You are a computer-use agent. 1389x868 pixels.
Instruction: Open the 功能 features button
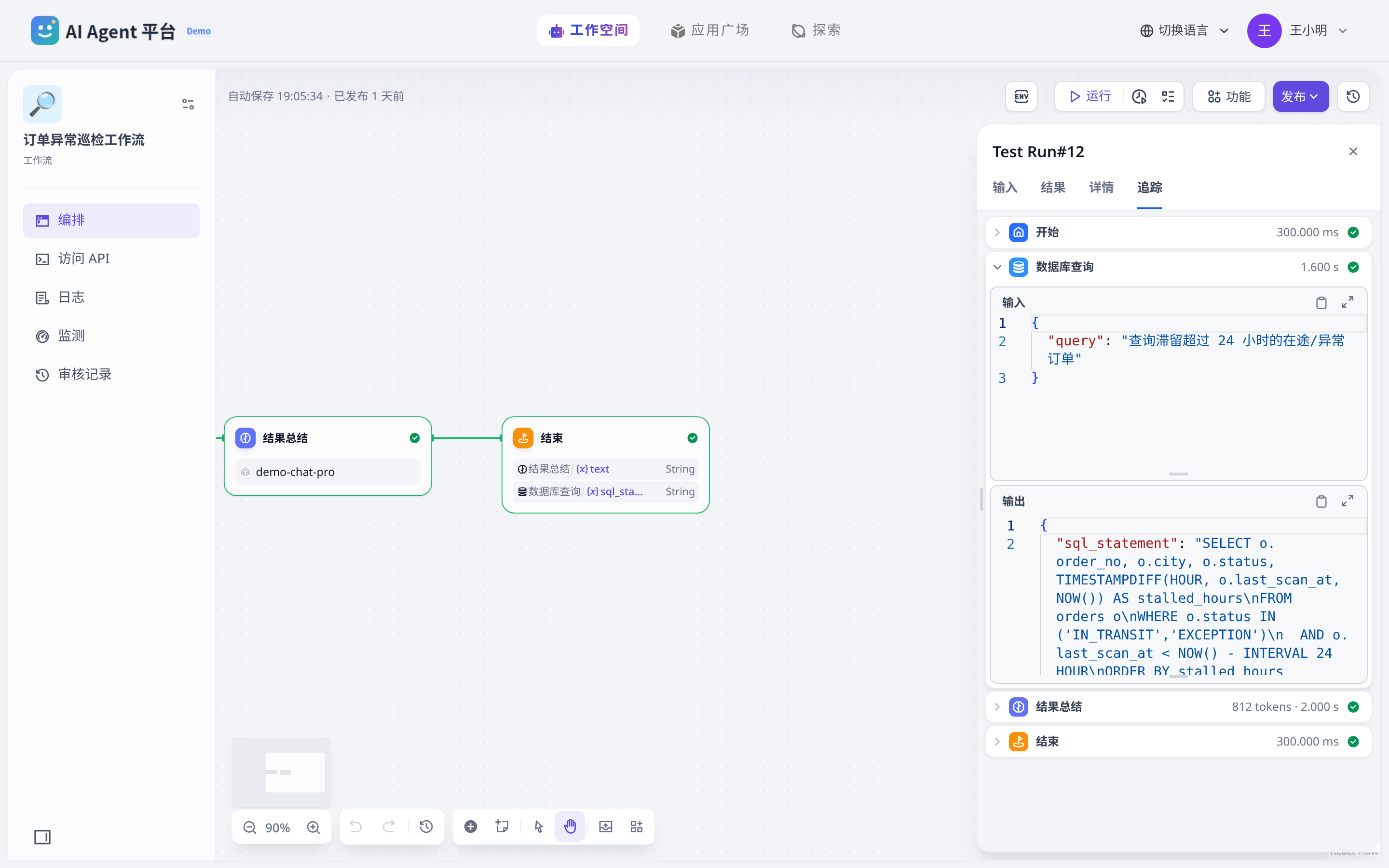pyautogui.click(x=1228, y=96)
